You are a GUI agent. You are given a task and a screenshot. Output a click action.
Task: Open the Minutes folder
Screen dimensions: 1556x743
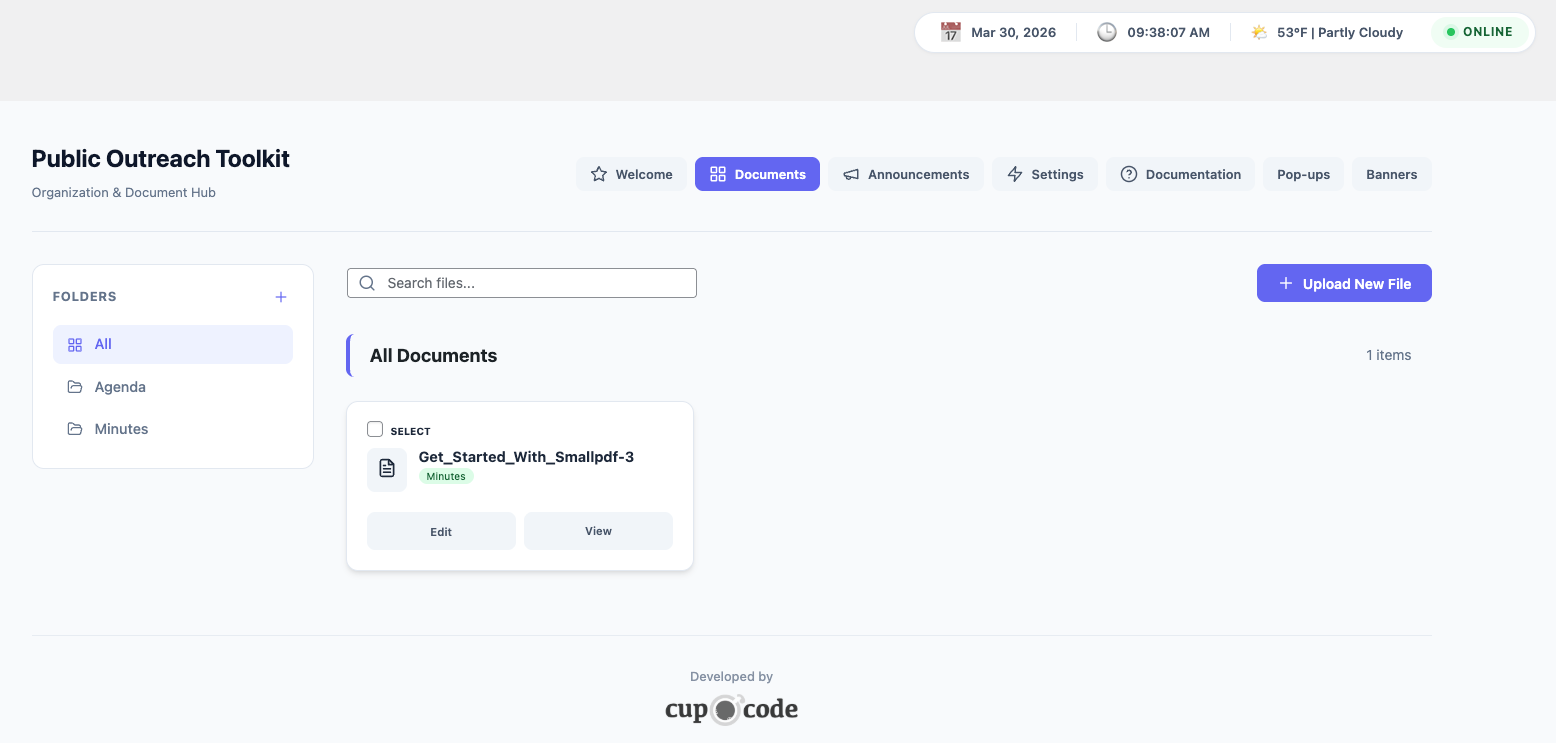coord(121,429)
